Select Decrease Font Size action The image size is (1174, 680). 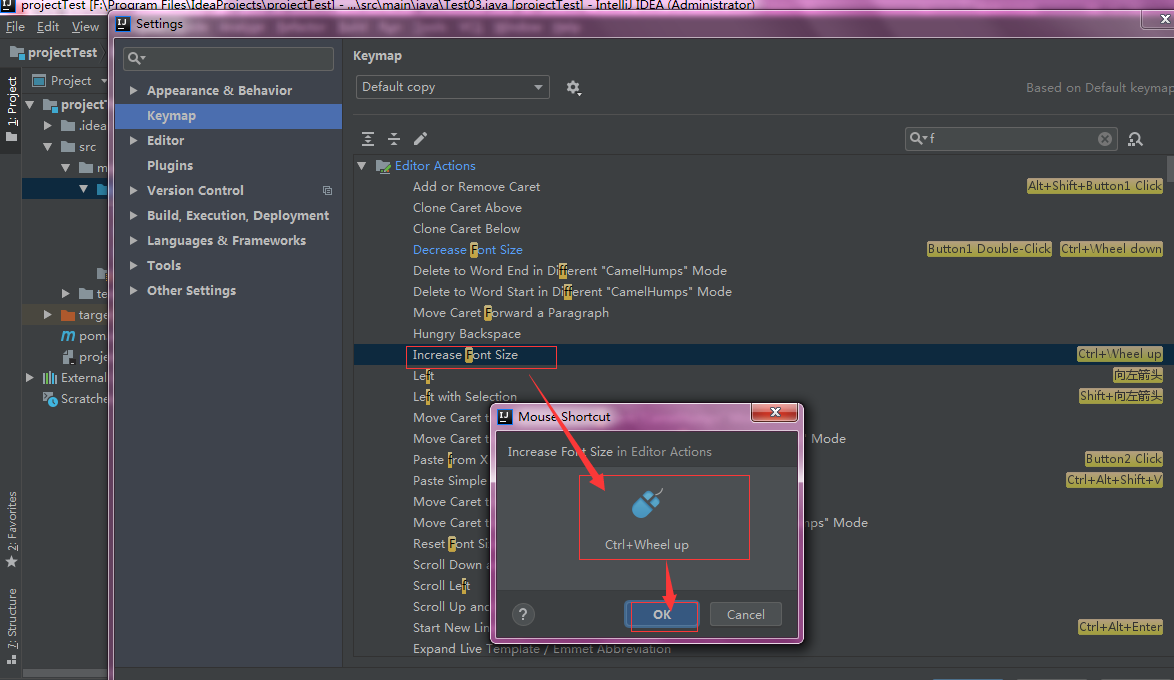coord(468,249)
